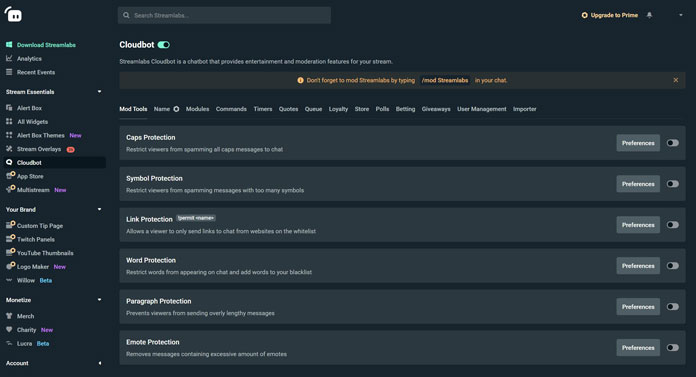Image resolution: width=696 pixels, height=377 pixels.
Task: Enable Paragraph Protection toggle
Action: [672, 306]
